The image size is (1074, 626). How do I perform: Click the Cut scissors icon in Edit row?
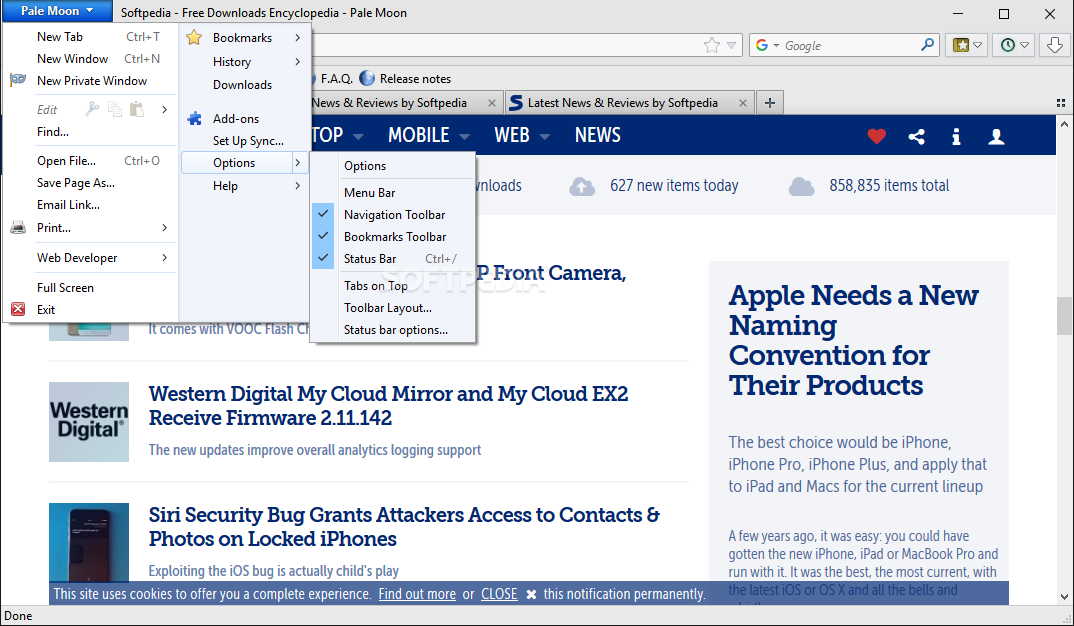(x=92, y=109)
